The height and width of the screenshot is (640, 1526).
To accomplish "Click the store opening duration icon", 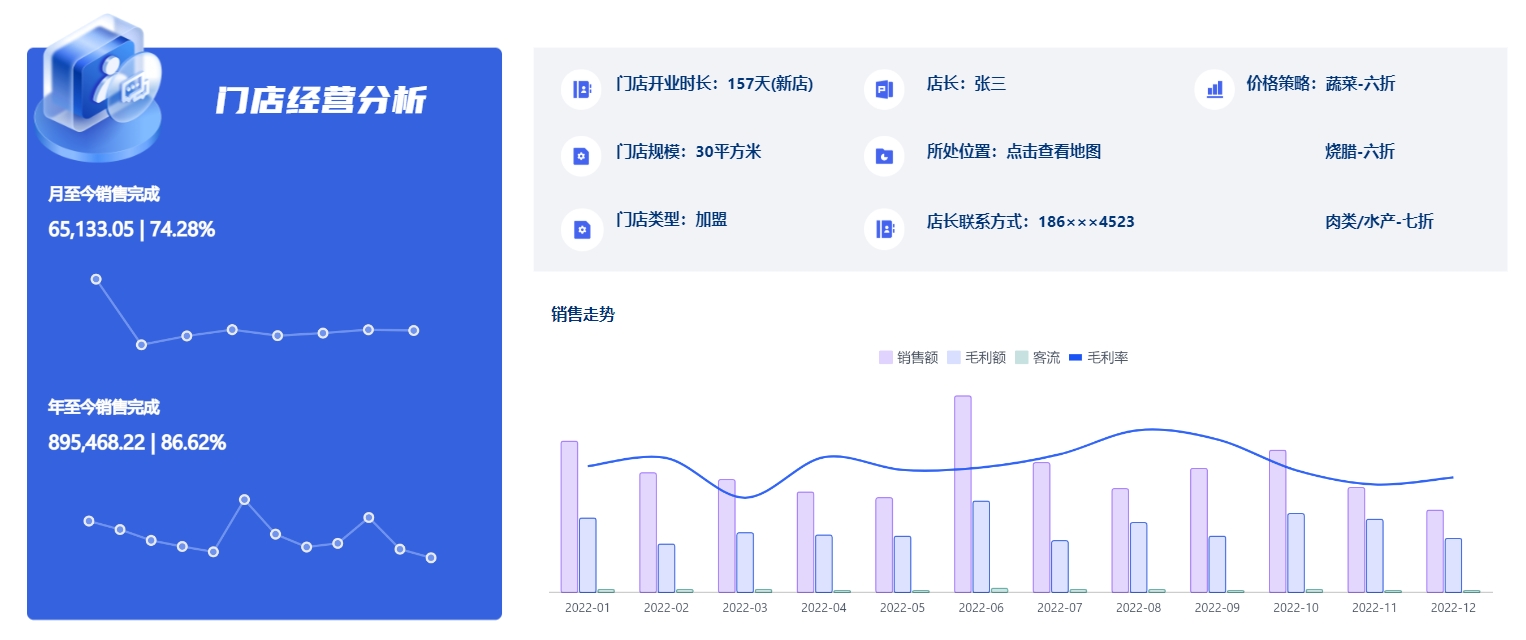I will click(x=581, y=89).
